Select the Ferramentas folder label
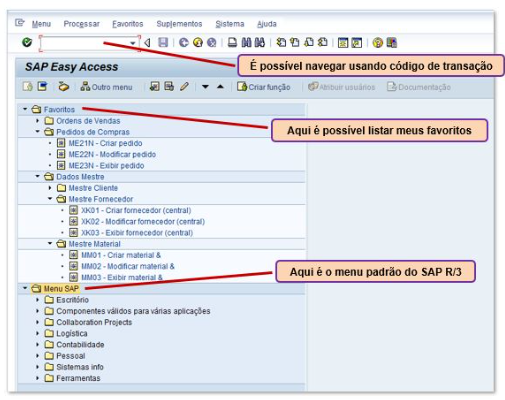 pos(78,378)
